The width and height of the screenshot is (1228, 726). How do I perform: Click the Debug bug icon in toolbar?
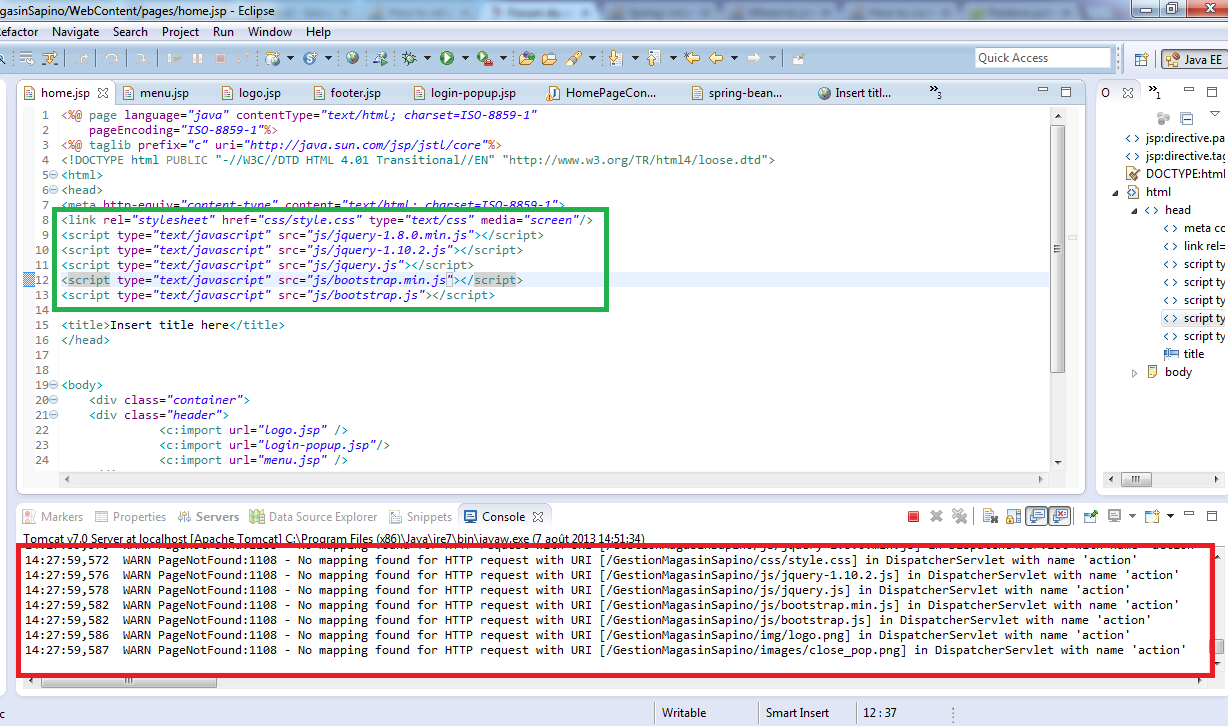[410, 58]
